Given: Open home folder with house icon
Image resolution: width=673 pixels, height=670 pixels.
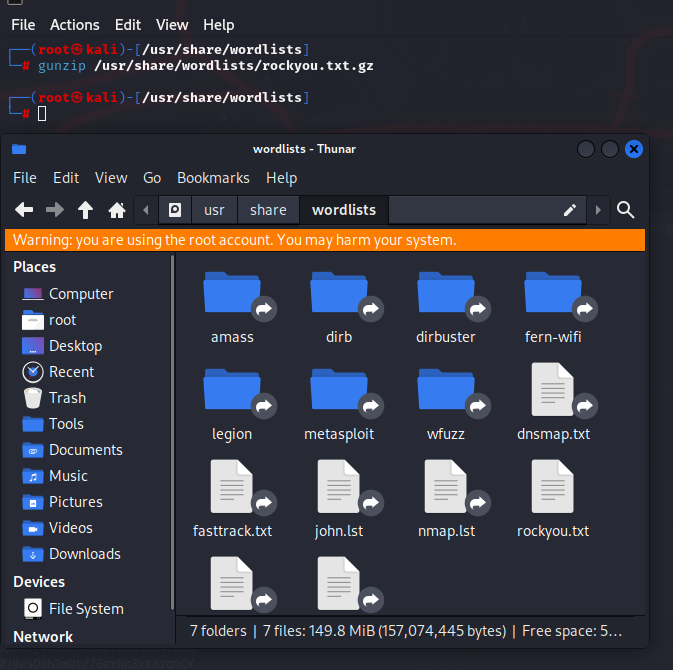Looking at the screenshot, I should coord(117,210).
